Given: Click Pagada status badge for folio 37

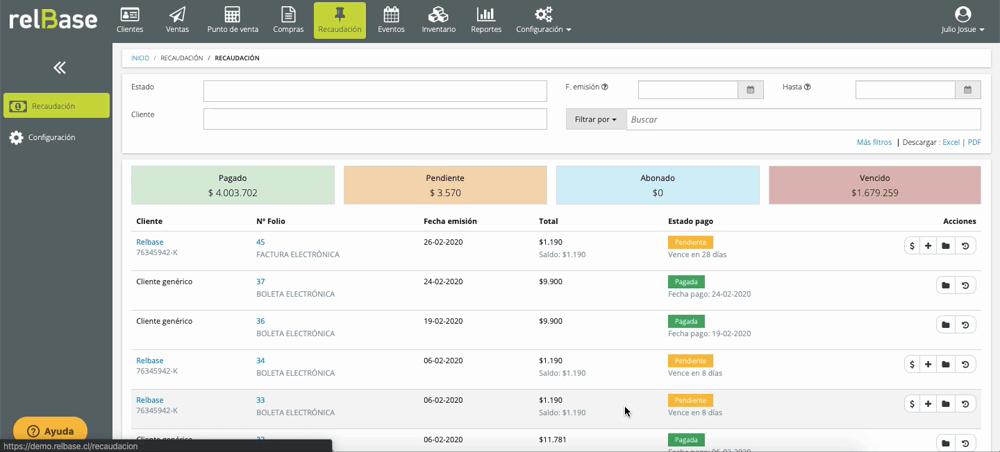Looking at the screenshot, I should tap(686, 282).
